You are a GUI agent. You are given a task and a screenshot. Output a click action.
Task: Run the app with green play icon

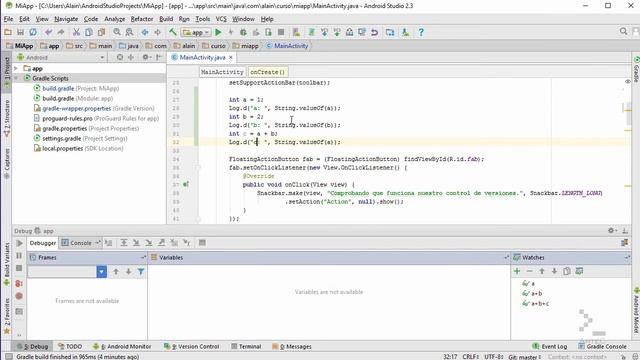pos(218,32)
